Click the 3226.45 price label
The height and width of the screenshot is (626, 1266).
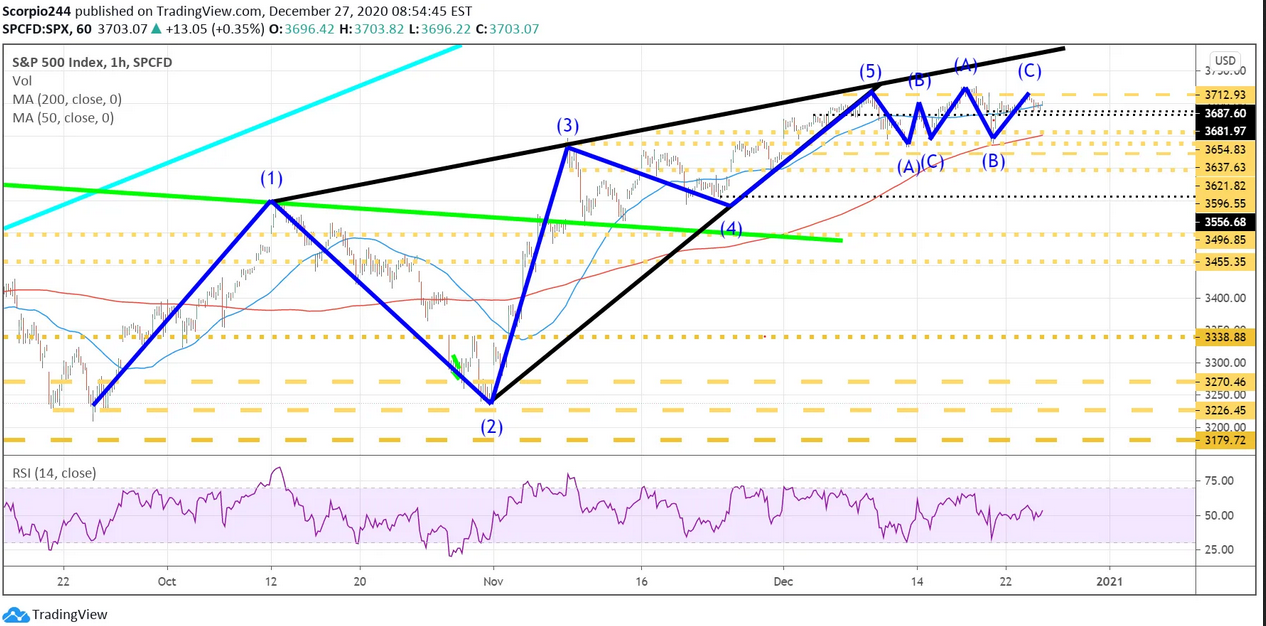1225,410
